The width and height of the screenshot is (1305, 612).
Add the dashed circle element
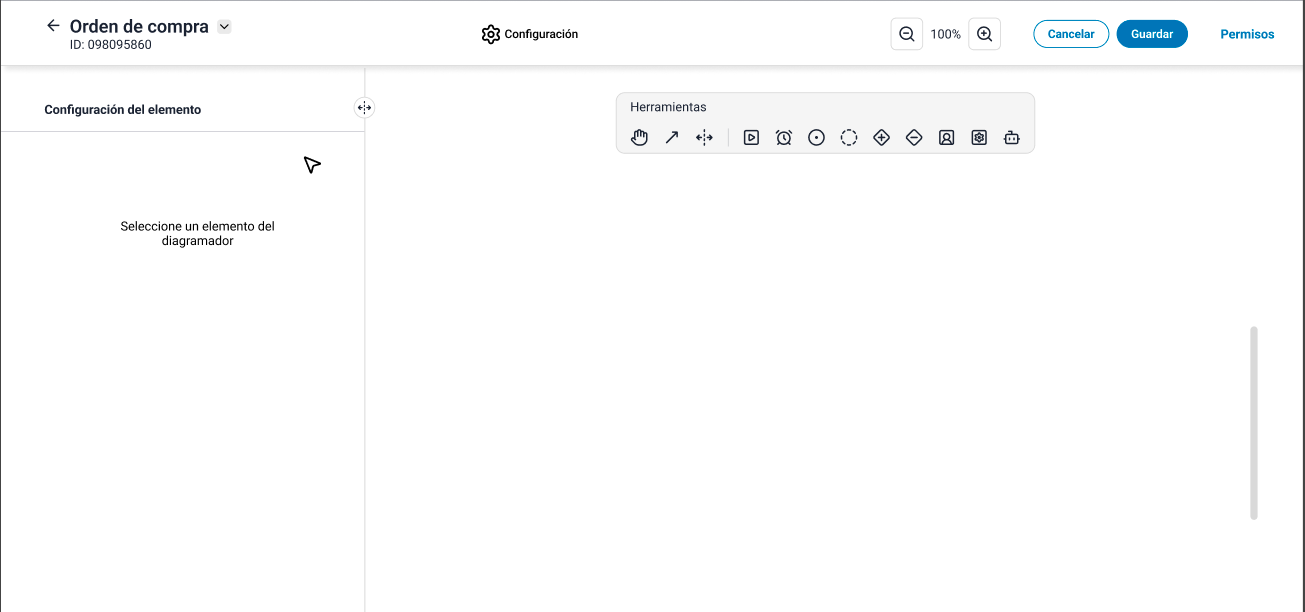click(849, 138)
